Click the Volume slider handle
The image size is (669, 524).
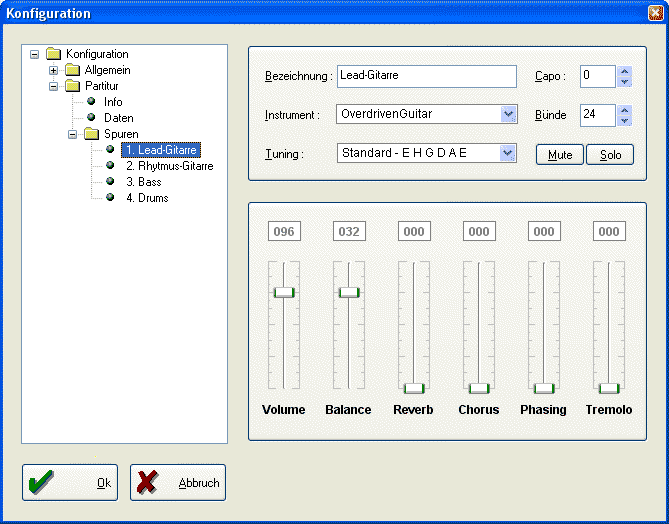click(x=284, y=292)
